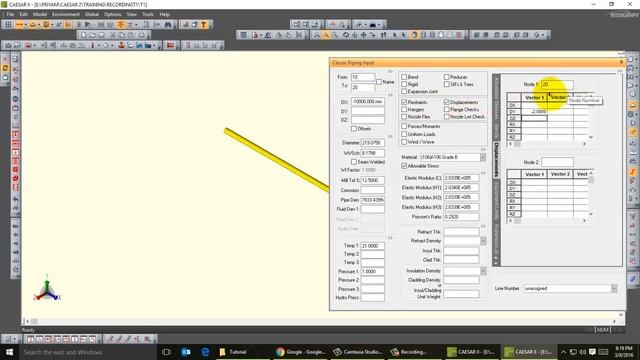This screenshot has height=360, width=640.
Task: Expand the >> arrow above the DX field
Action: coord(390,95)
